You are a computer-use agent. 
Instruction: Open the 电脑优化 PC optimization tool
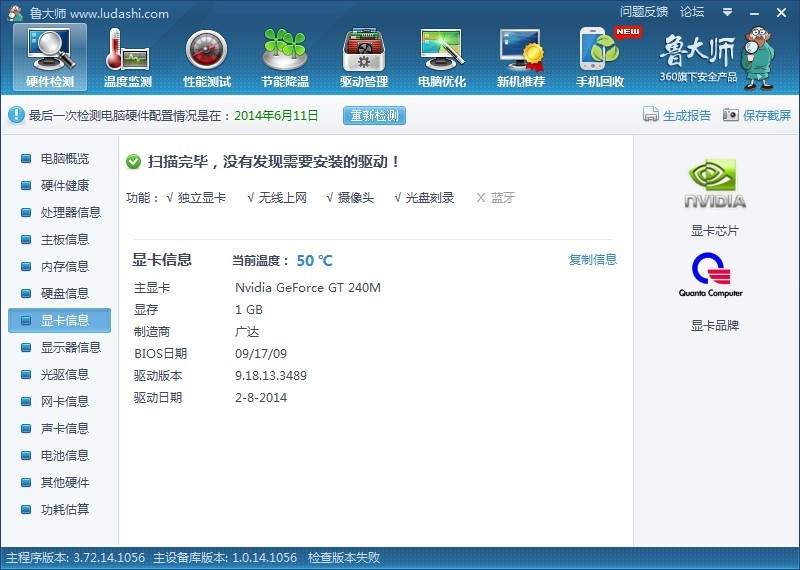tap(442, 58)
